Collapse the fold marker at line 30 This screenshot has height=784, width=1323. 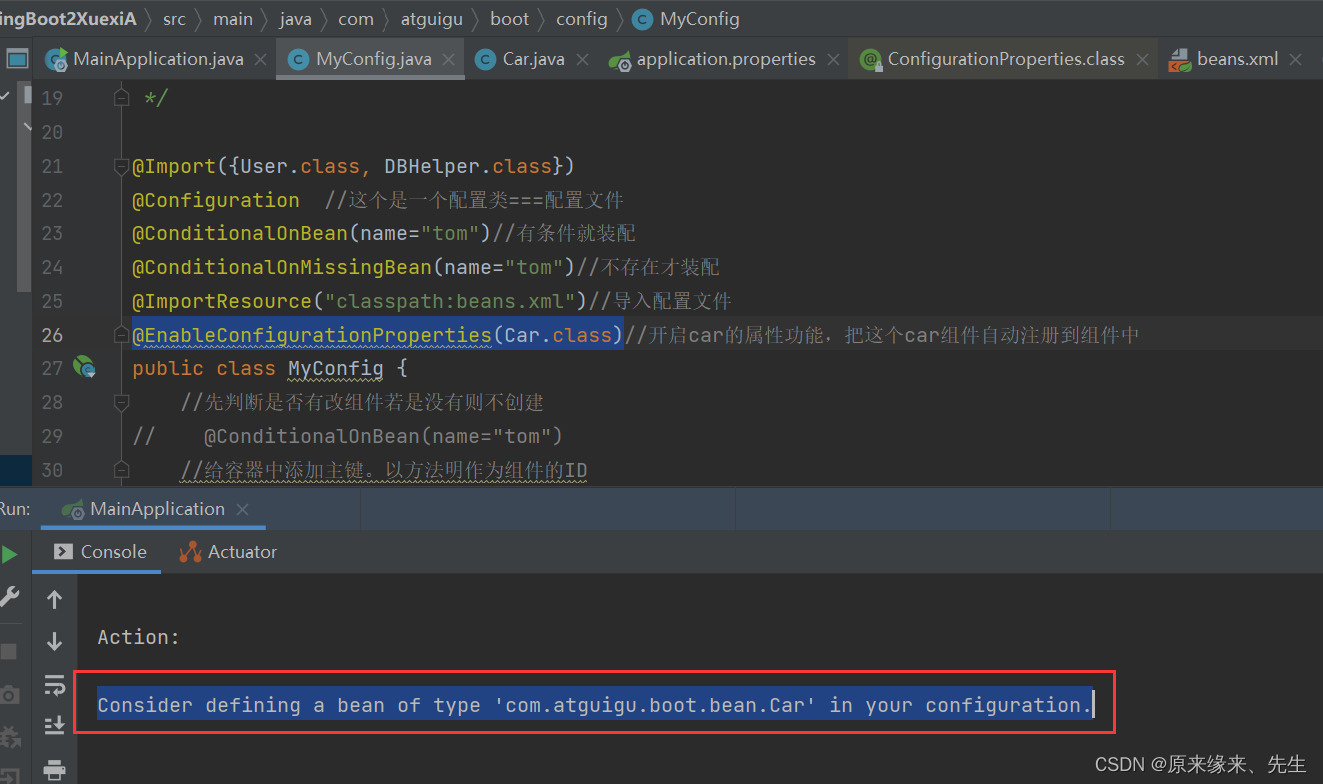coord(121,470)
